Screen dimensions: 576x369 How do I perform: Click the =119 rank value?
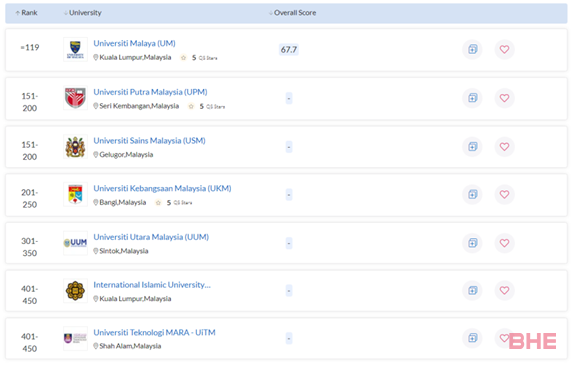click(x=30, y=47)
